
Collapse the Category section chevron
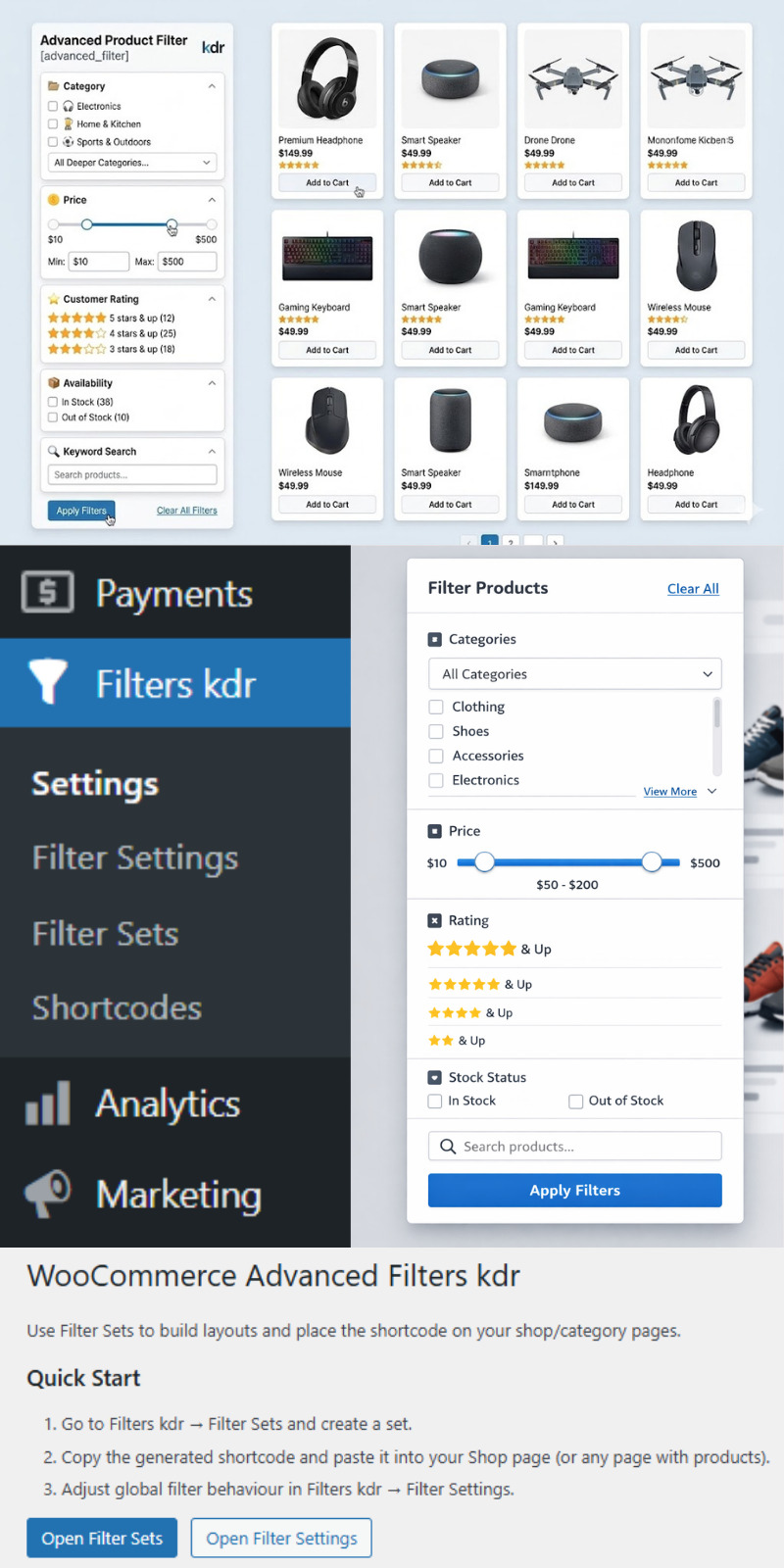point(212,86)
